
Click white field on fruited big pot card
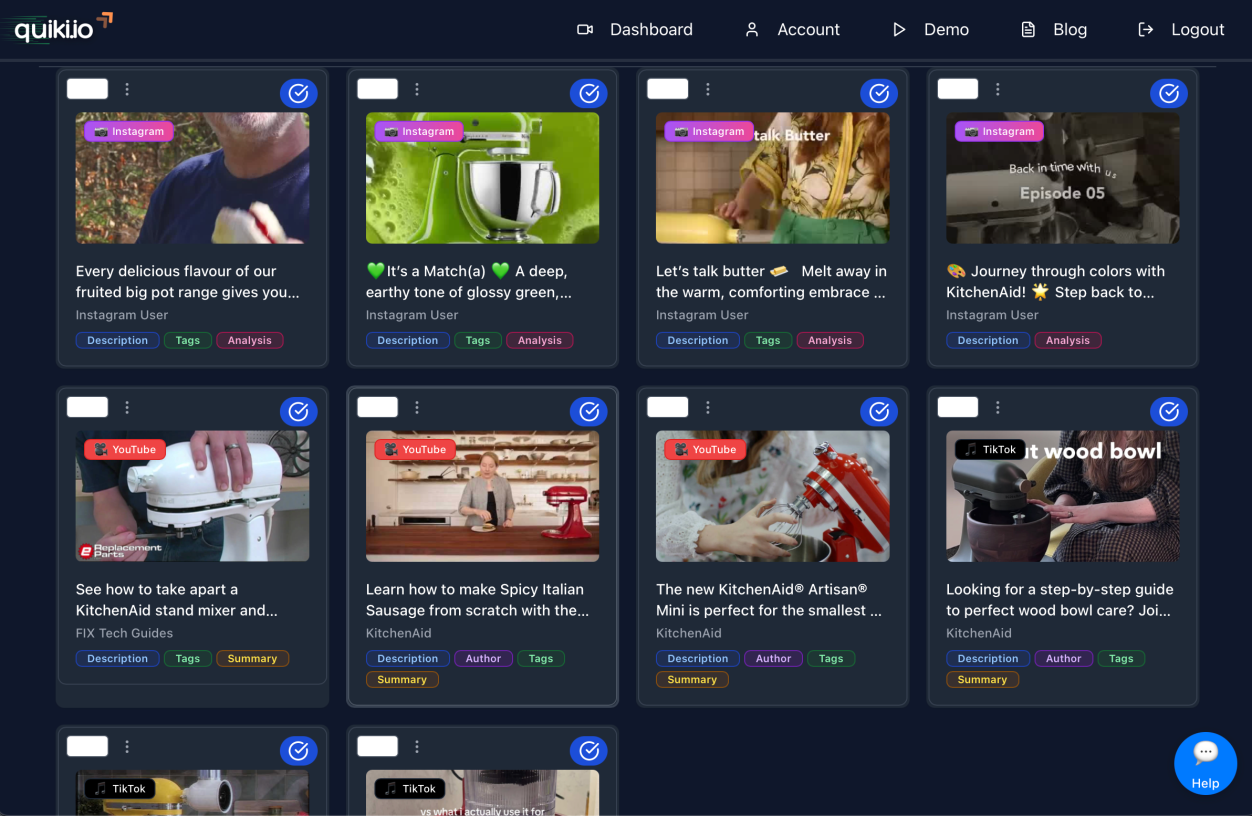coord(87,88)
